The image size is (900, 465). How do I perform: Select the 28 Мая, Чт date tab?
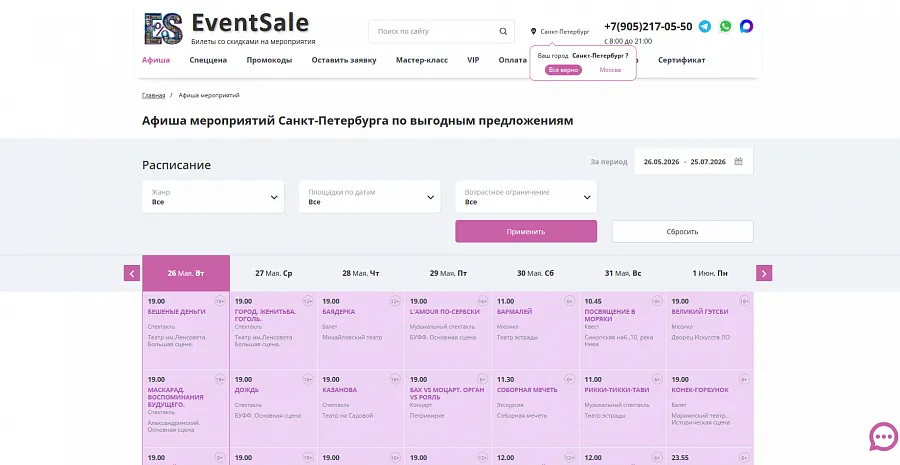click(361, 273)
